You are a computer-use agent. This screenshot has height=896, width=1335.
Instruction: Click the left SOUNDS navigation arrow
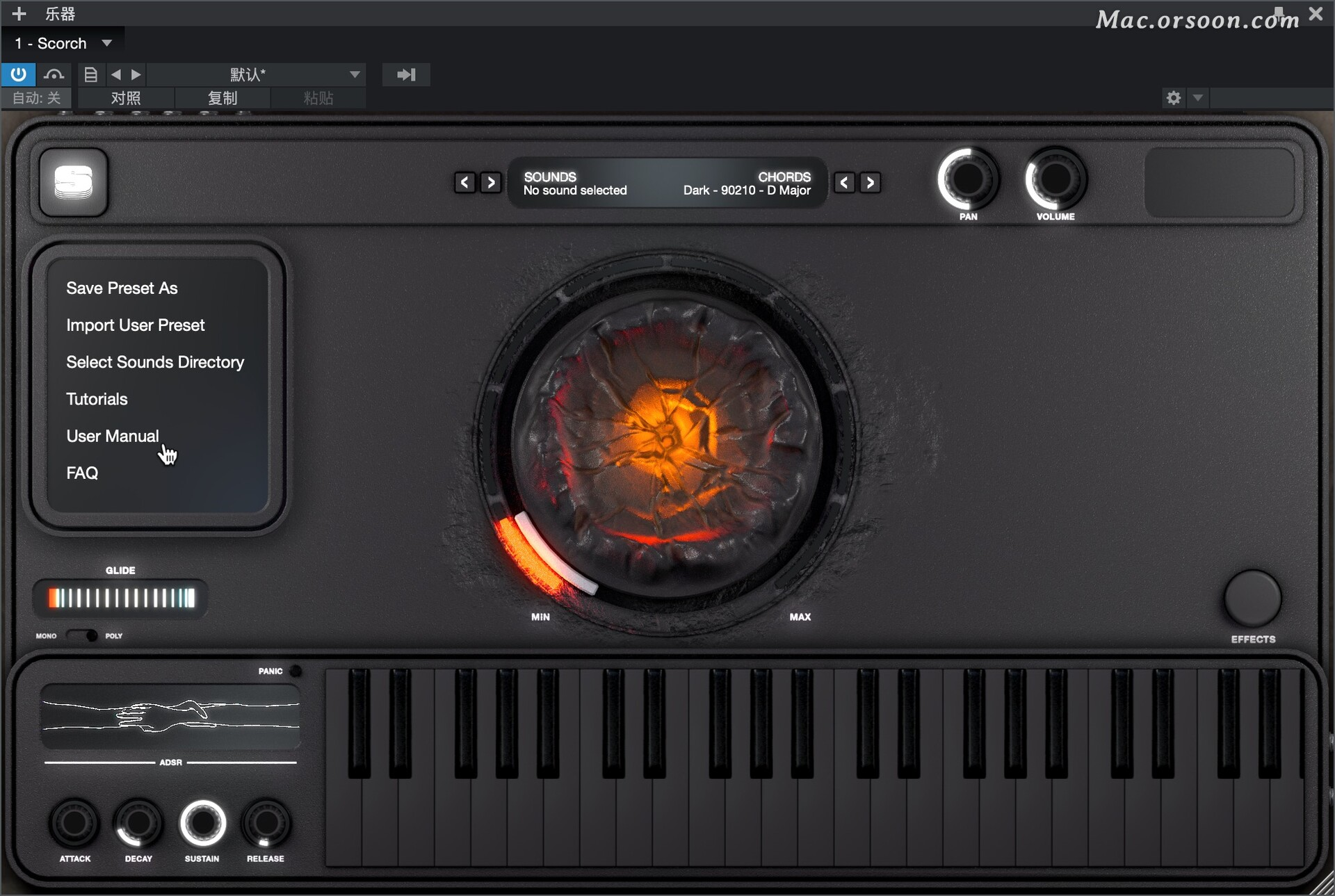463,182
